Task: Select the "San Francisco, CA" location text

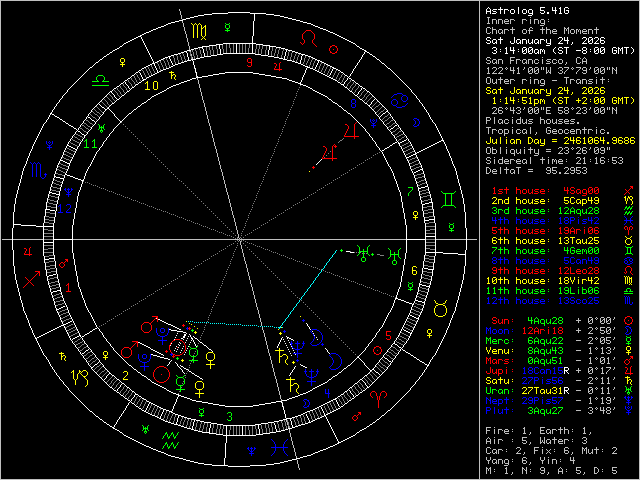Action: (535, 59)
